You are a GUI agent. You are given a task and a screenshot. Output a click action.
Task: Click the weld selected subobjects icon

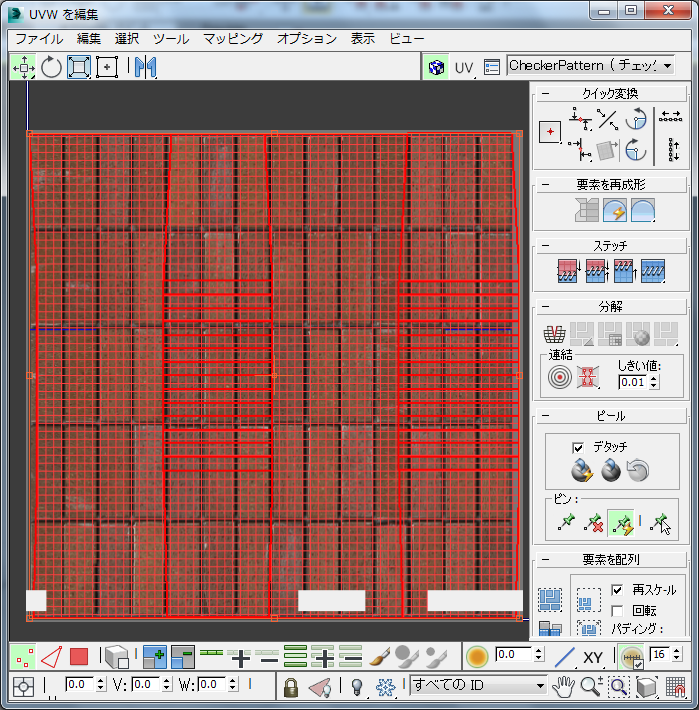pyautogui.click(x=588, y=377)
